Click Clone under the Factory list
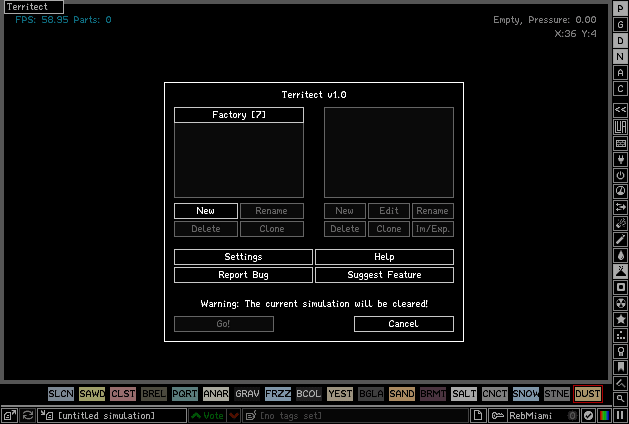The width and height of the screenshot is (629, 424). [x=272, y=229]
